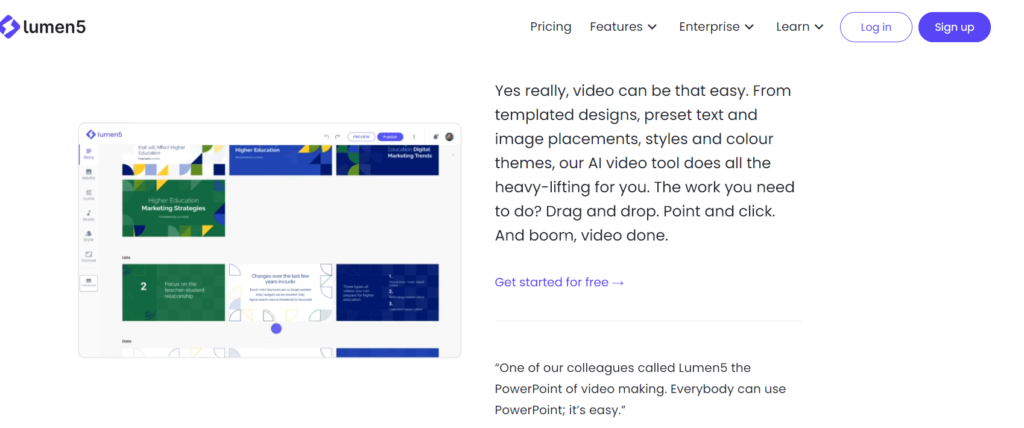Image resolution: width=1024 pixels, height=428 pixels.
Task: Click the notification bell icon in editor
Action: click(436, 137)
